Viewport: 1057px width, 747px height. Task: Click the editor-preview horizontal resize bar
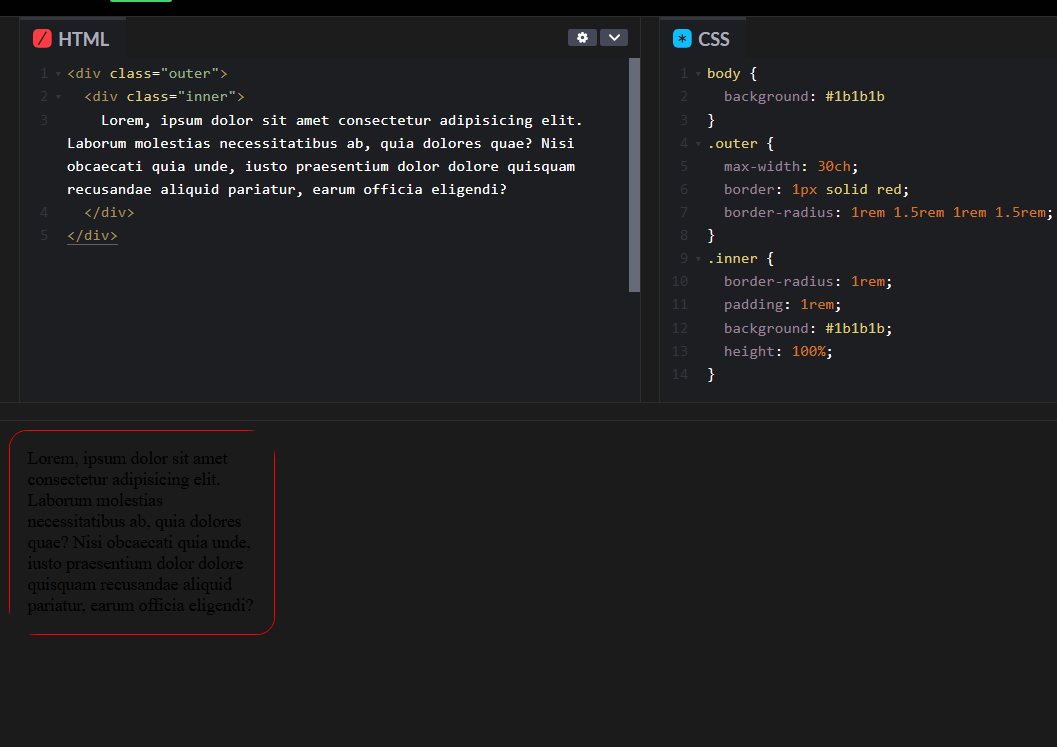pyautogui.click(x=528, y=411)
